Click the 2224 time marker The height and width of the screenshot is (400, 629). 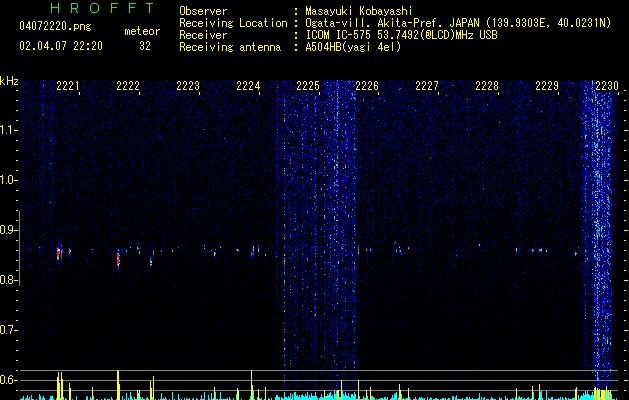click(248, 86)
